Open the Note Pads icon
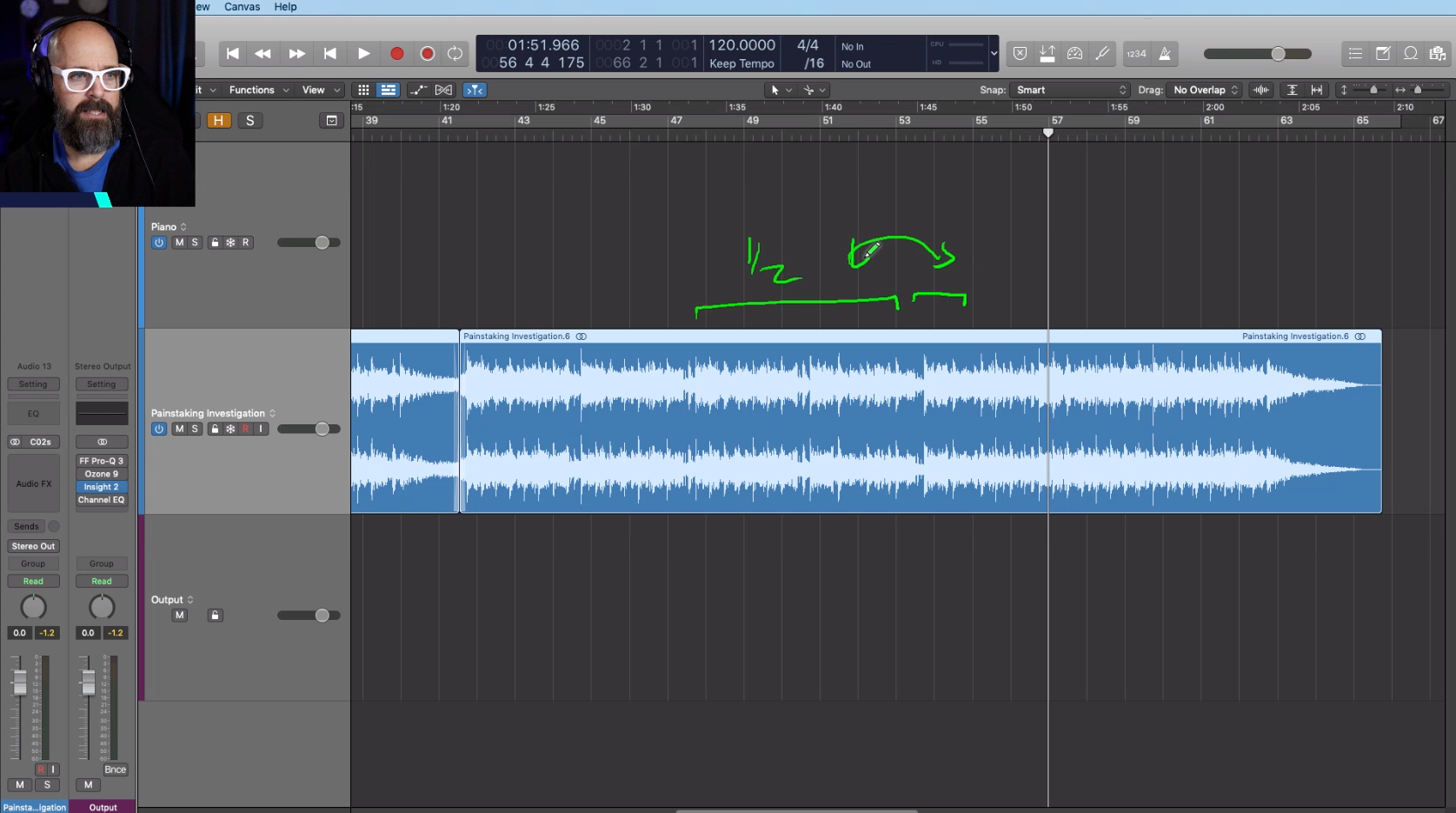 click(x=1383, y=54)
